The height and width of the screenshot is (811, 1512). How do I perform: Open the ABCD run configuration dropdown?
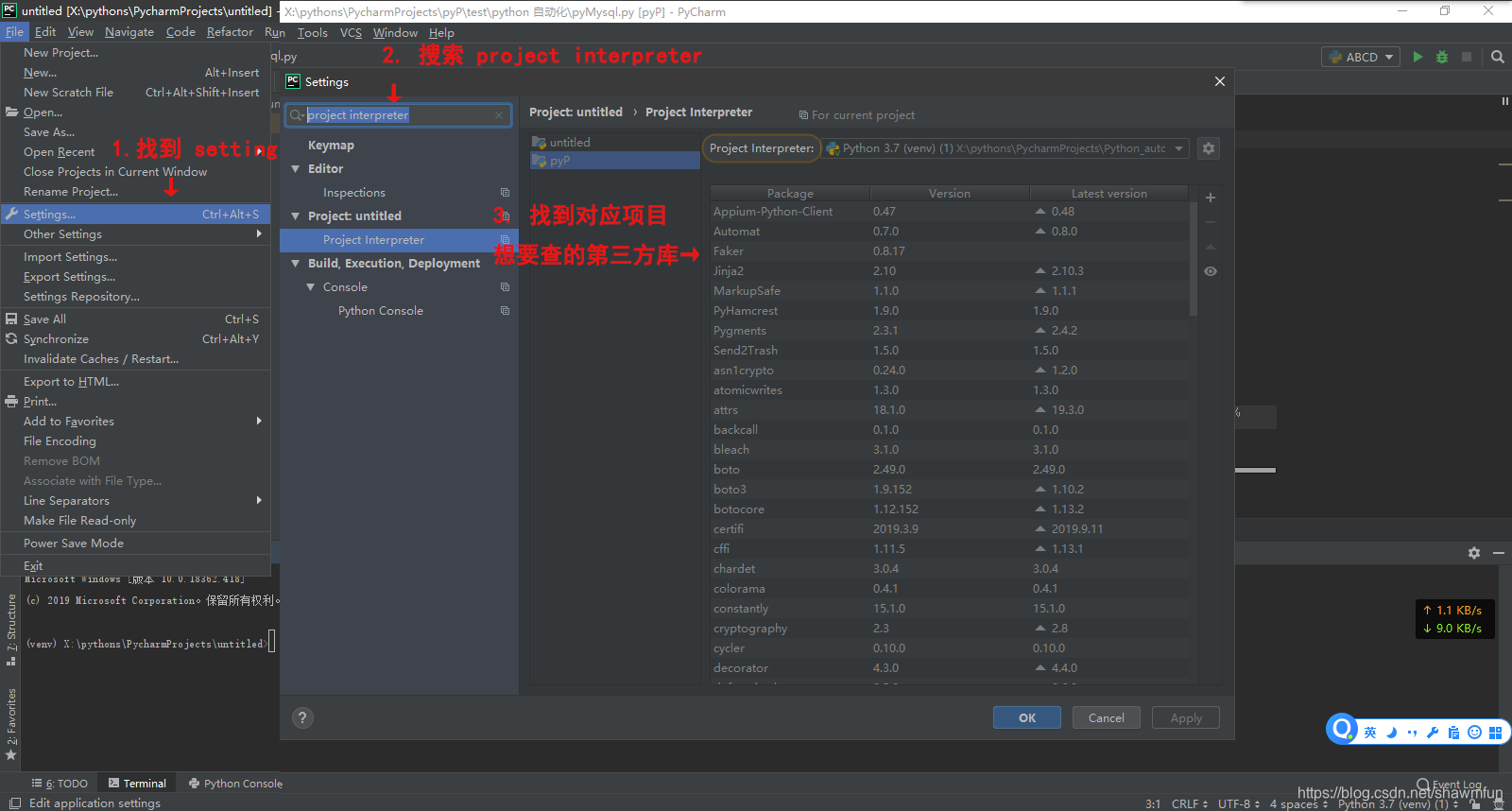coord(1361,57)
